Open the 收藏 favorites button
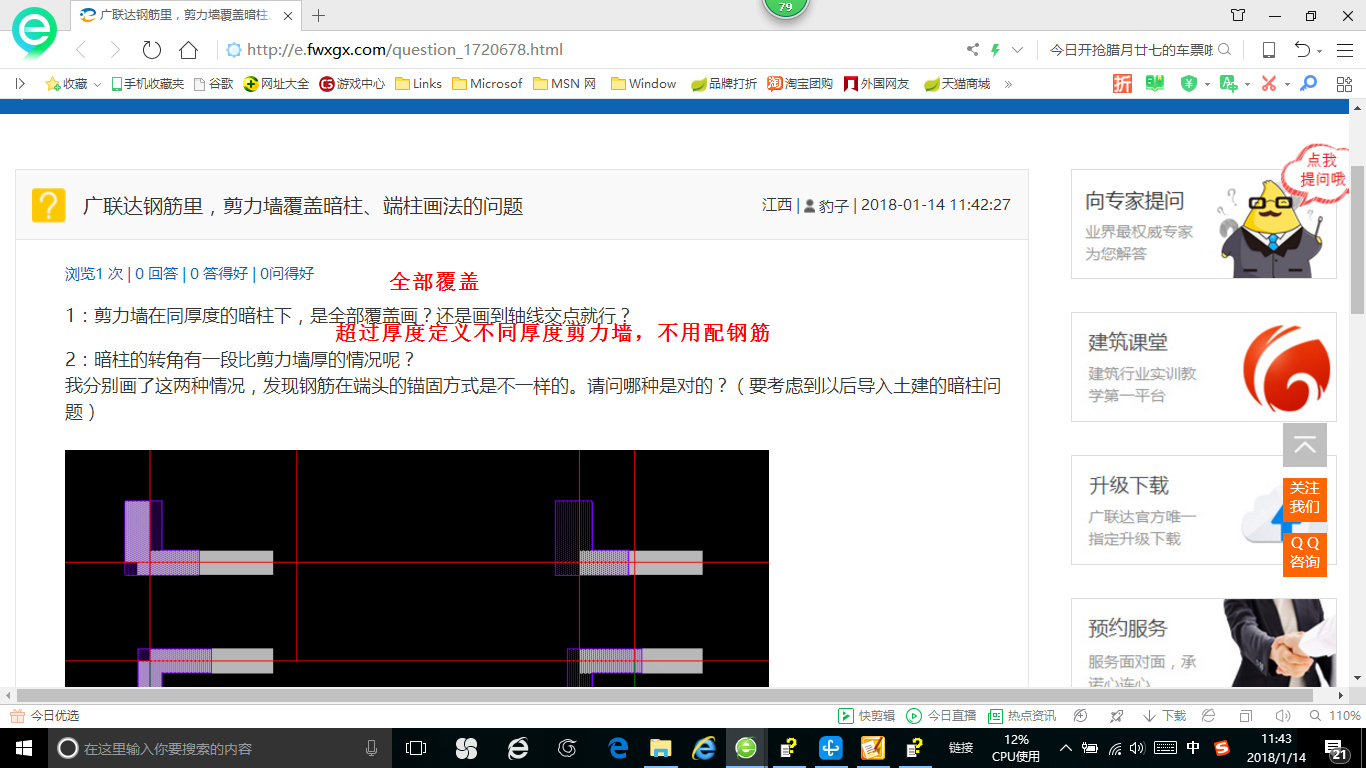 click(66, 84)
